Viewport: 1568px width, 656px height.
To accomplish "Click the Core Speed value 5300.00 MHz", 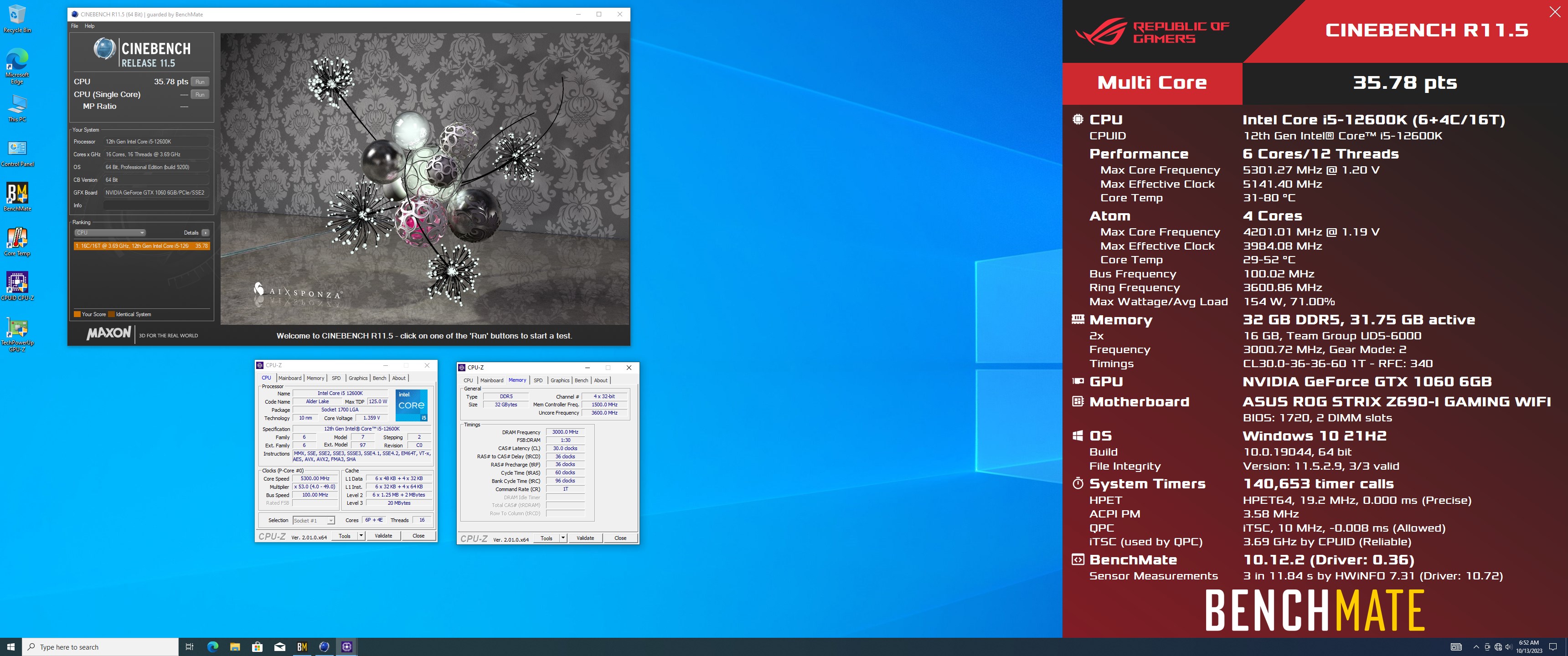I will click(315, 478).
